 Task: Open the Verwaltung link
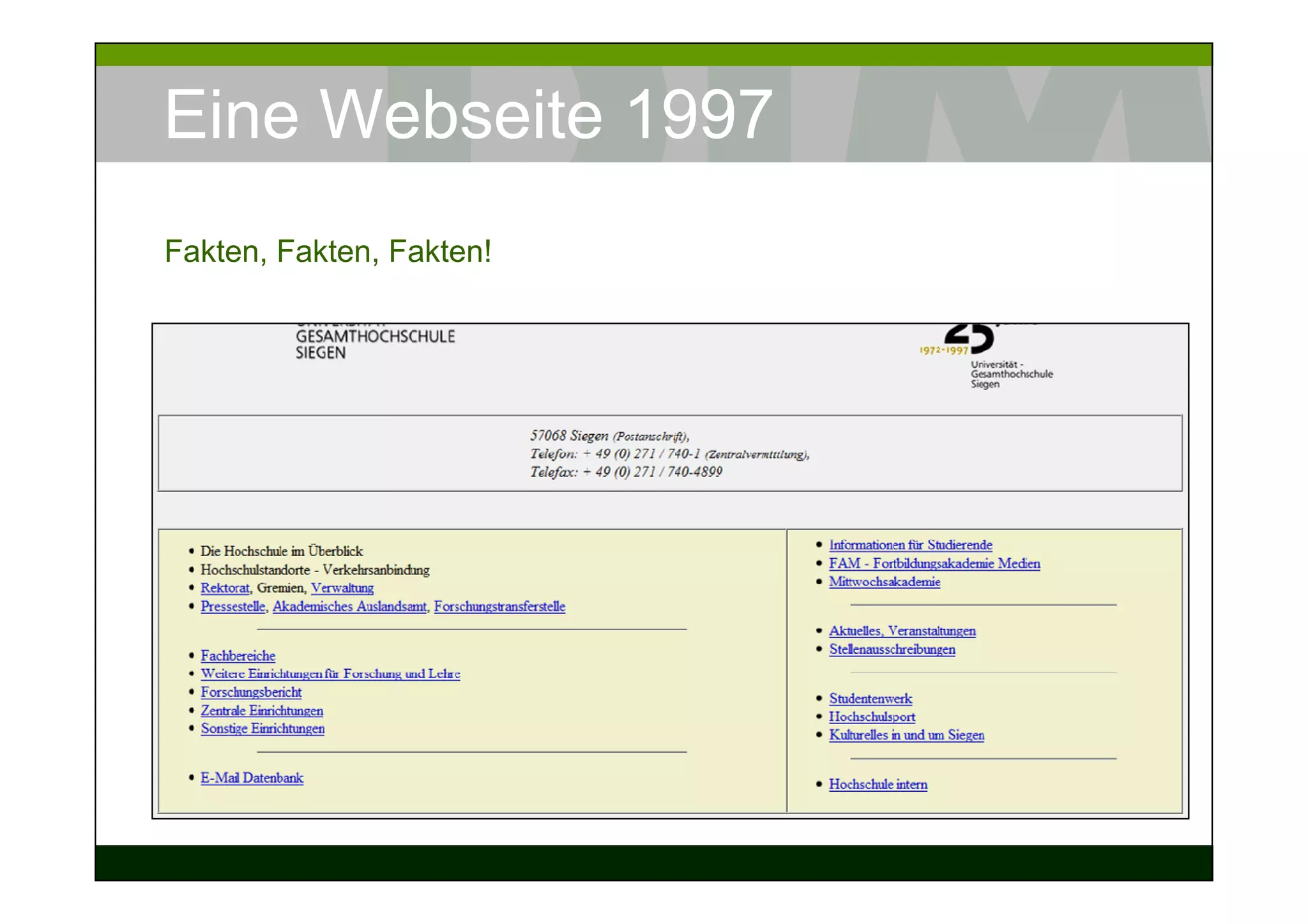(x=342, y=588)
